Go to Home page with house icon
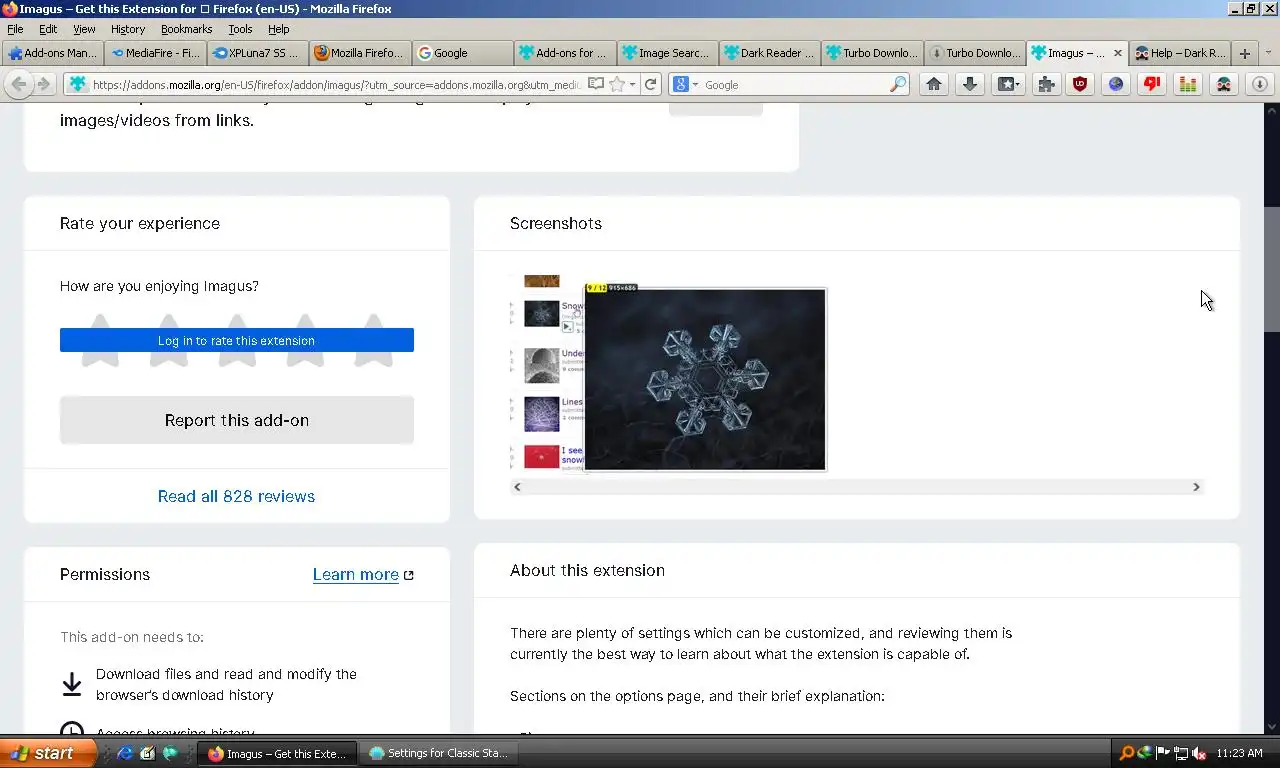 point(933,84)
